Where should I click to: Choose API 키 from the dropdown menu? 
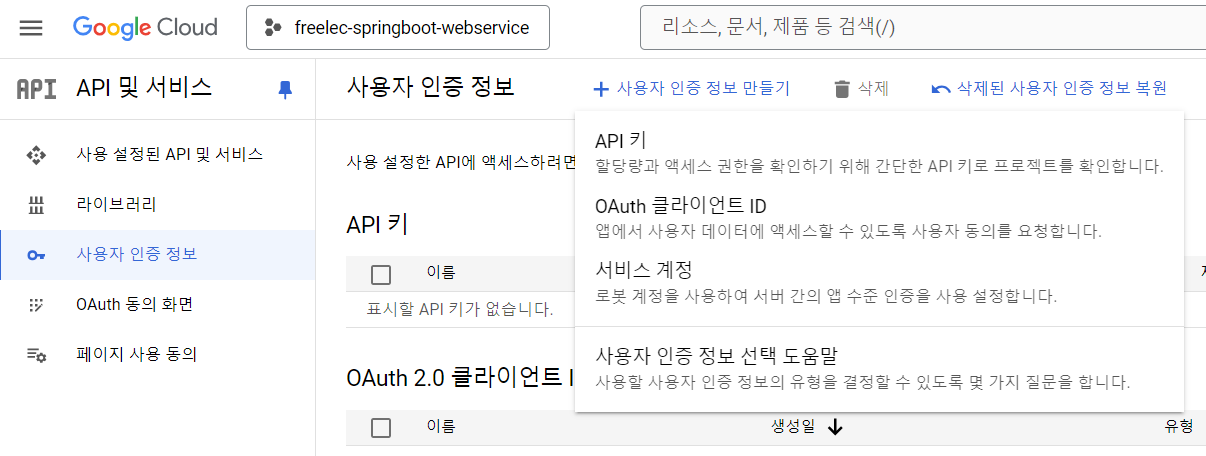tap(879, 152)
